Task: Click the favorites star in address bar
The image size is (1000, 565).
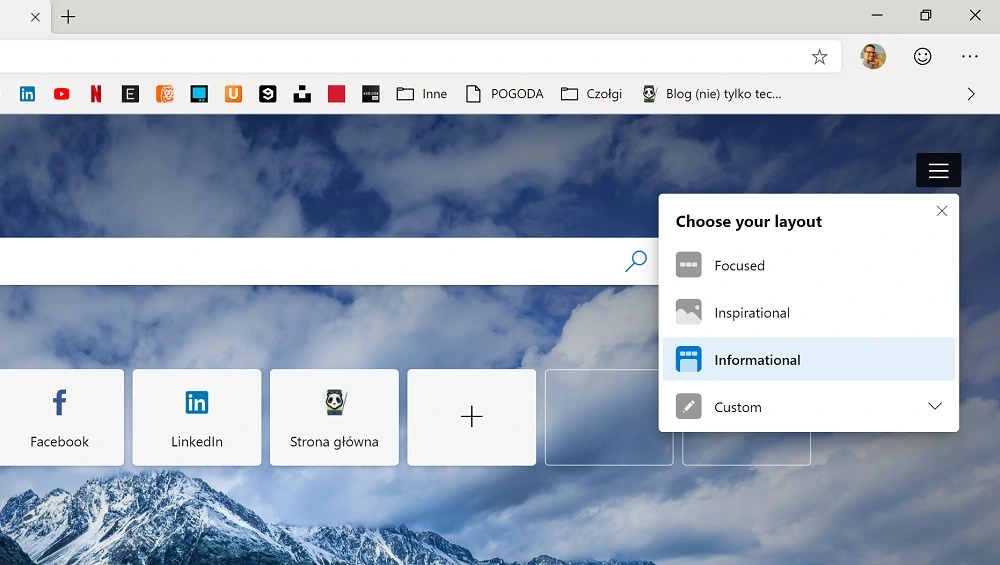Action: tap(819, 57)
